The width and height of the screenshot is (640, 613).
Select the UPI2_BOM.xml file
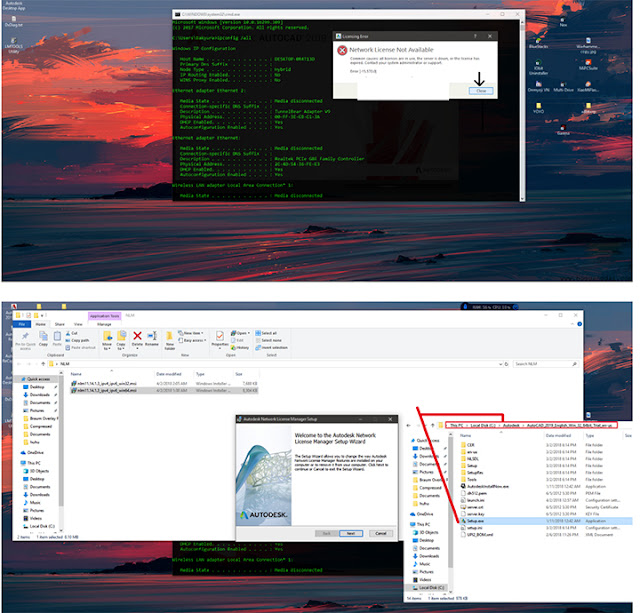coord(477,535)
